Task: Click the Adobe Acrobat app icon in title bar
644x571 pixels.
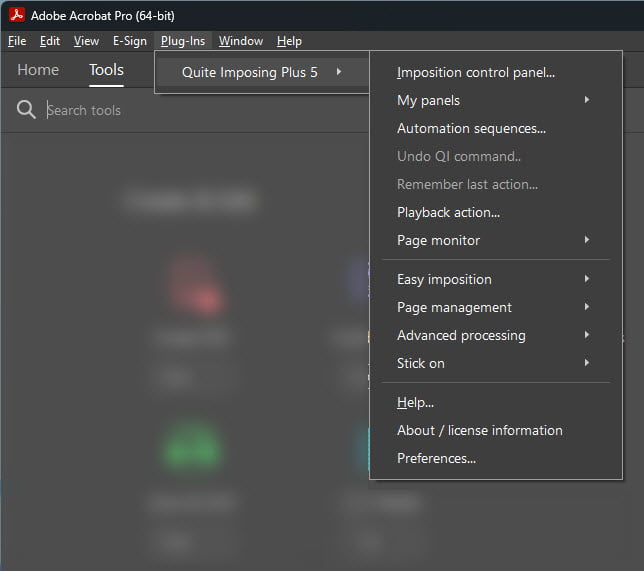Action: [x=17, y=15]
